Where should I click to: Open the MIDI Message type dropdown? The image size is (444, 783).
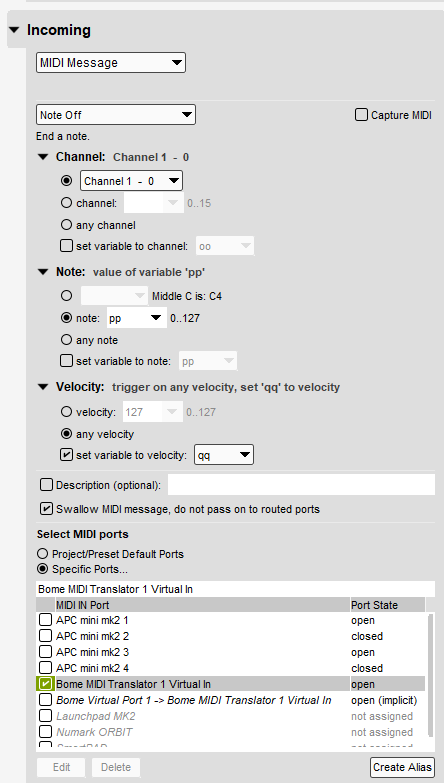pyautogui.click(x=111, y=63)
